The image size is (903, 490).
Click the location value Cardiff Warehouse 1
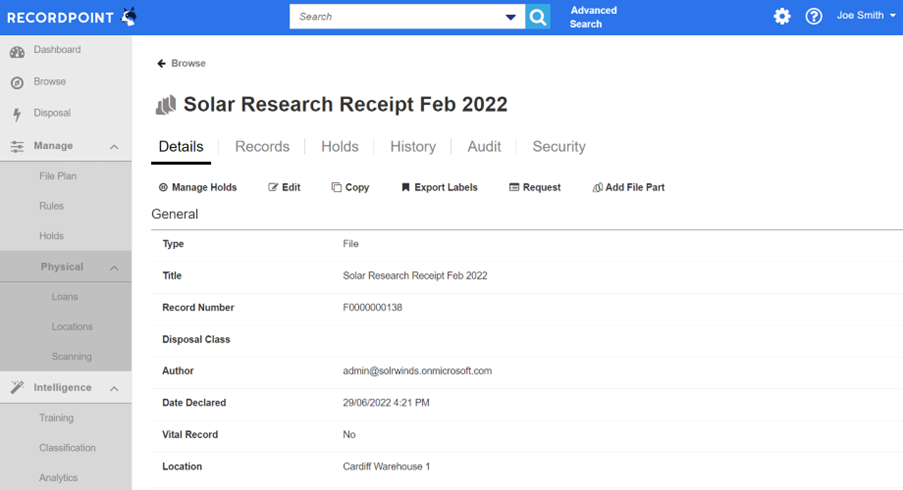click(x=386, y=466)
